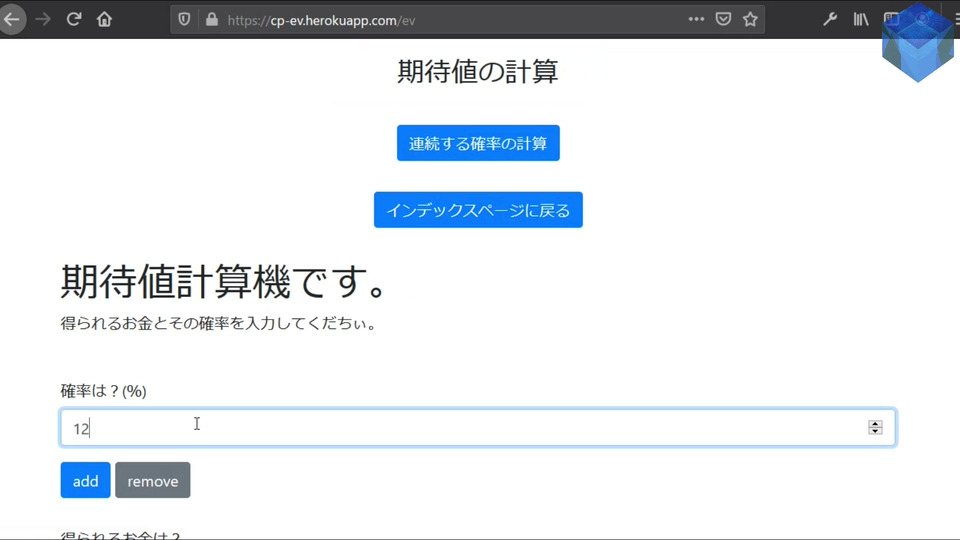The width and height of the screenshot is (960, 540).
Task: Show site security padlock info
Action: point(212,20)
